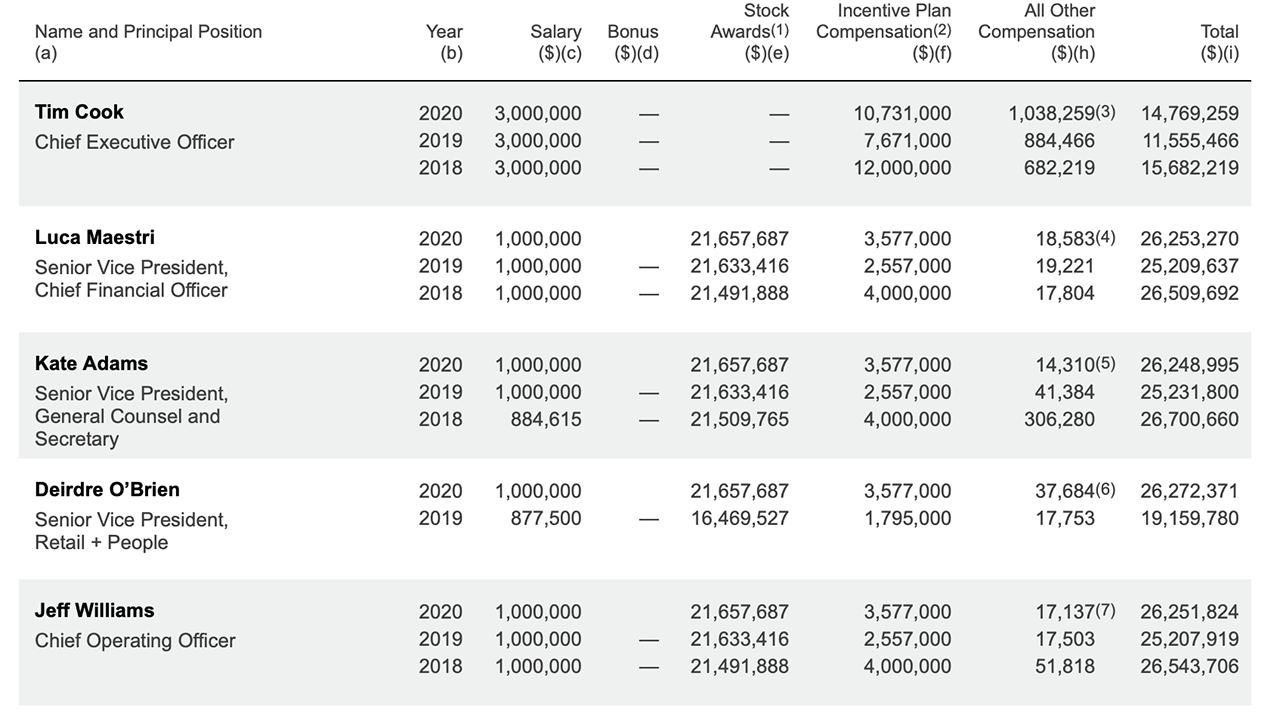Click other compensation value 37,684
The image size is (1280, 716).
tap(1065, 491)
